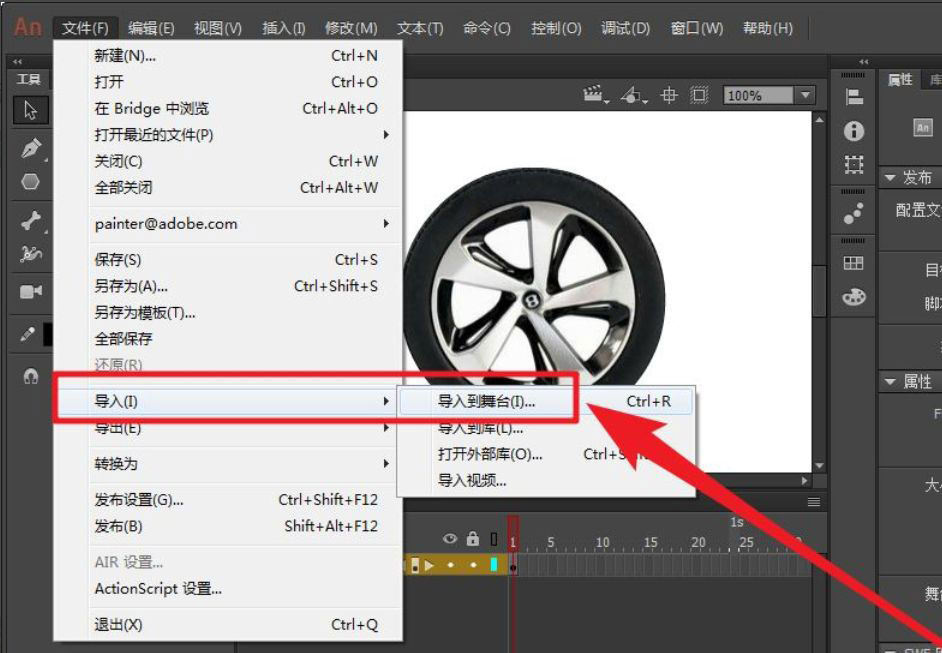Click the Animate app logo

(28, 27)
